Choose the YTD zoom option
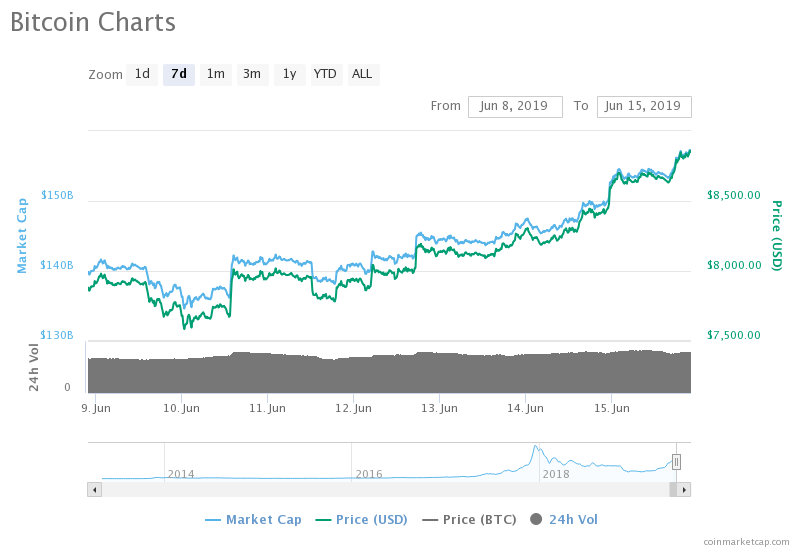The image size is (800, 550). [326, 74]
